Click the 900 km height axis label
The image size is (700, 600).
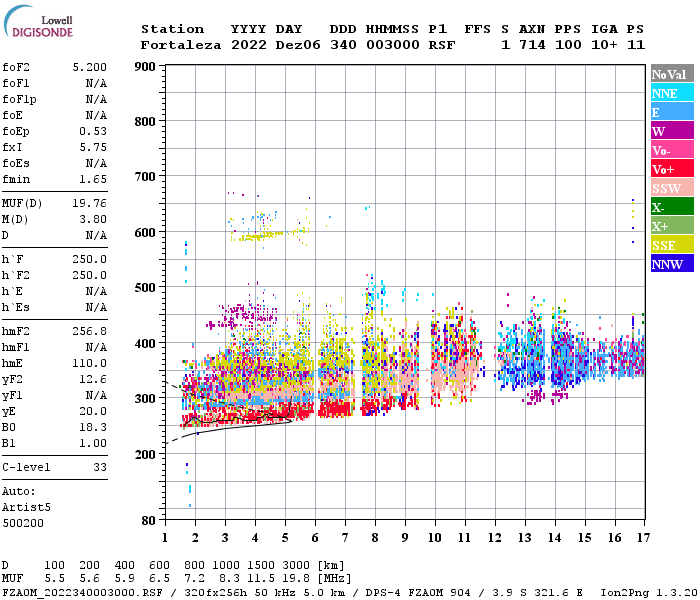coord(145,67)
